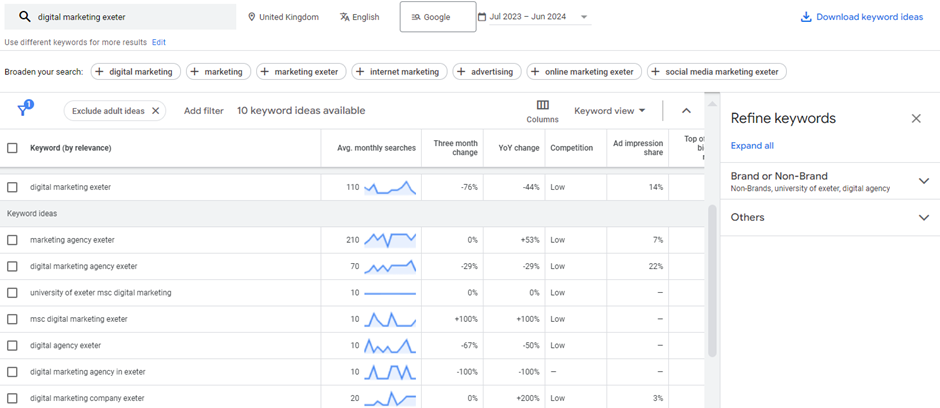
Task: Open the trend sparkline for msc digital marketing exeter
Action: pyautogui.click(x=390, y=319)
